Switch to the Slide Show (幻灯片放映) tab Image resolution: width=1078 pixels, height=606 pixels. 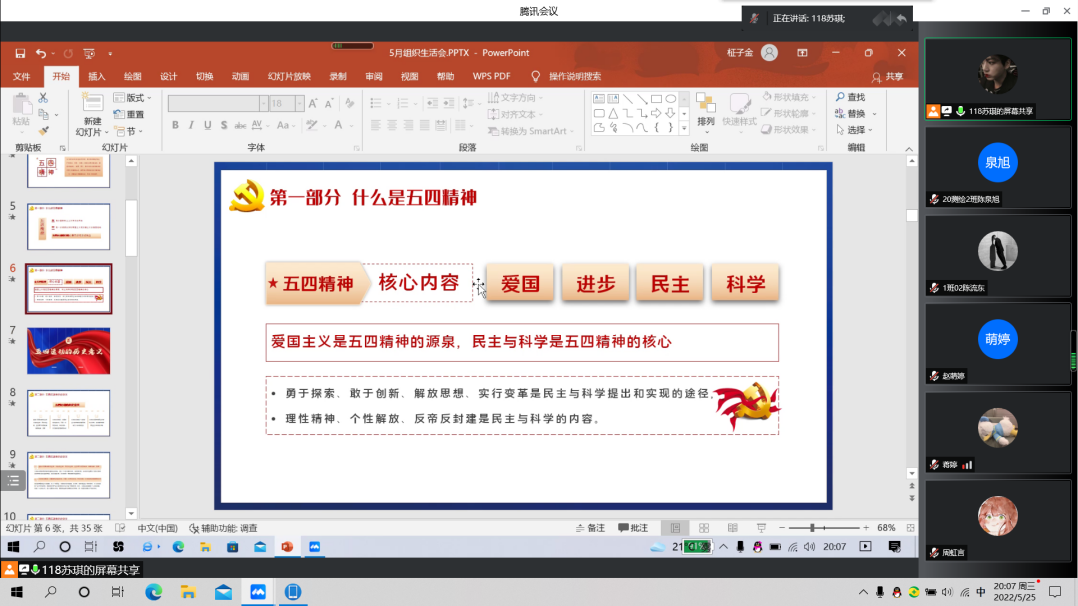tap(289, 76)
